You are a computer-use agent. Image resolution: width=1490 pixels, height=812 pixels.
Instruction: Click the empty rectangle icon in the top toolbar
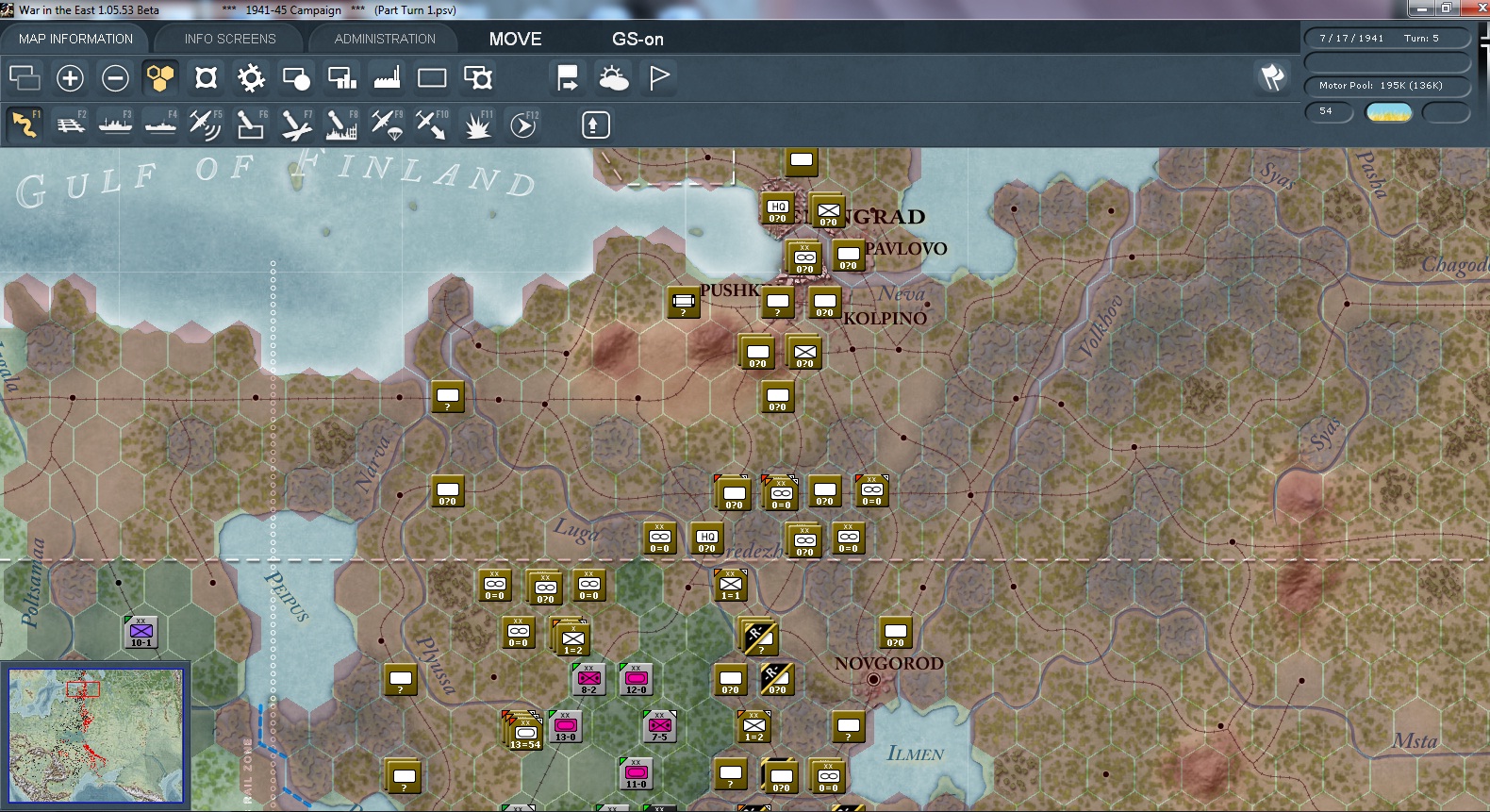click(x=432, y=77)
